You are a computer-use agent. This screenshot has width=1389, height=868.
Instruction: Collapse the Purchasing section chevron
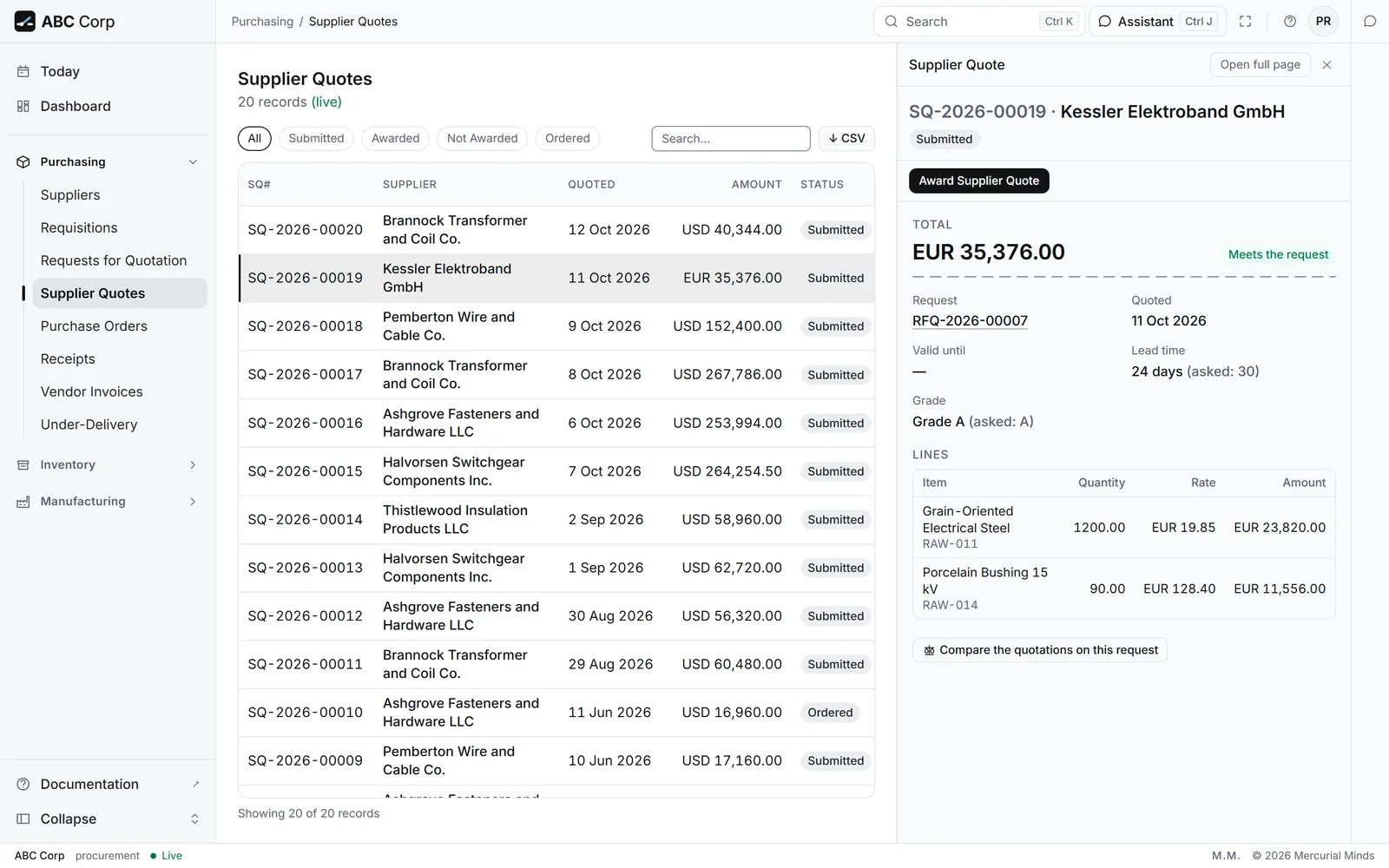(x=193, y=162)
